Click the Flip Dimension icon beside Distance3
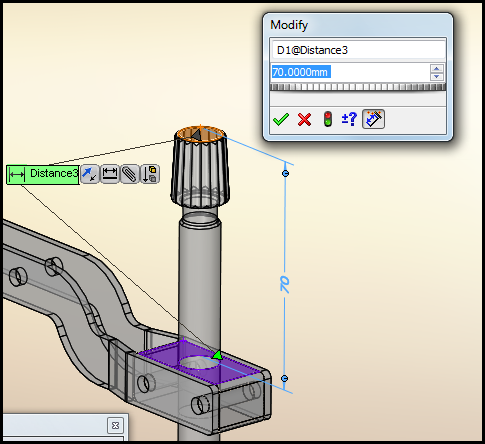This screenshot has height=444, width=485. pyautogui.click(x=90, y=174)
